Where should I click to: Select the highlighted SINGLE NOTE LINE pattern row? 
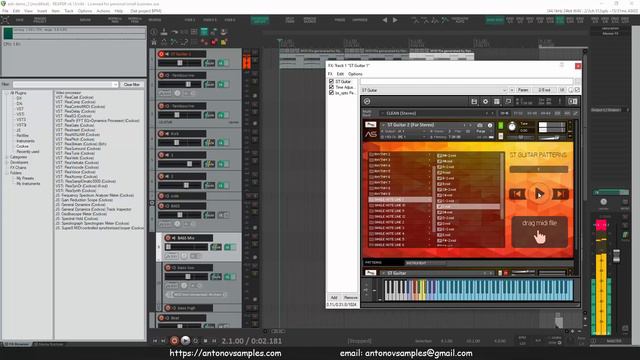point(400,200)
